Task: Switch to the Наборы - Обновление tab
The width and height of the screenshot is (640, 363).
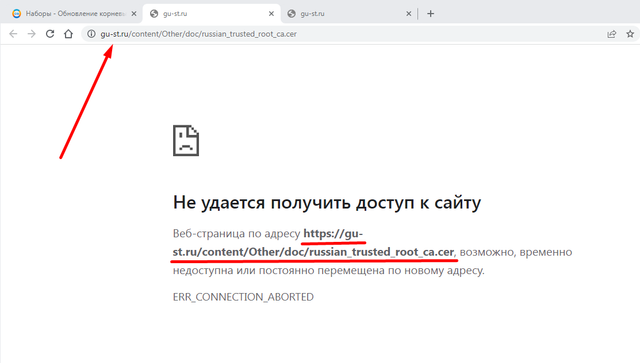Action: point(73,13)
